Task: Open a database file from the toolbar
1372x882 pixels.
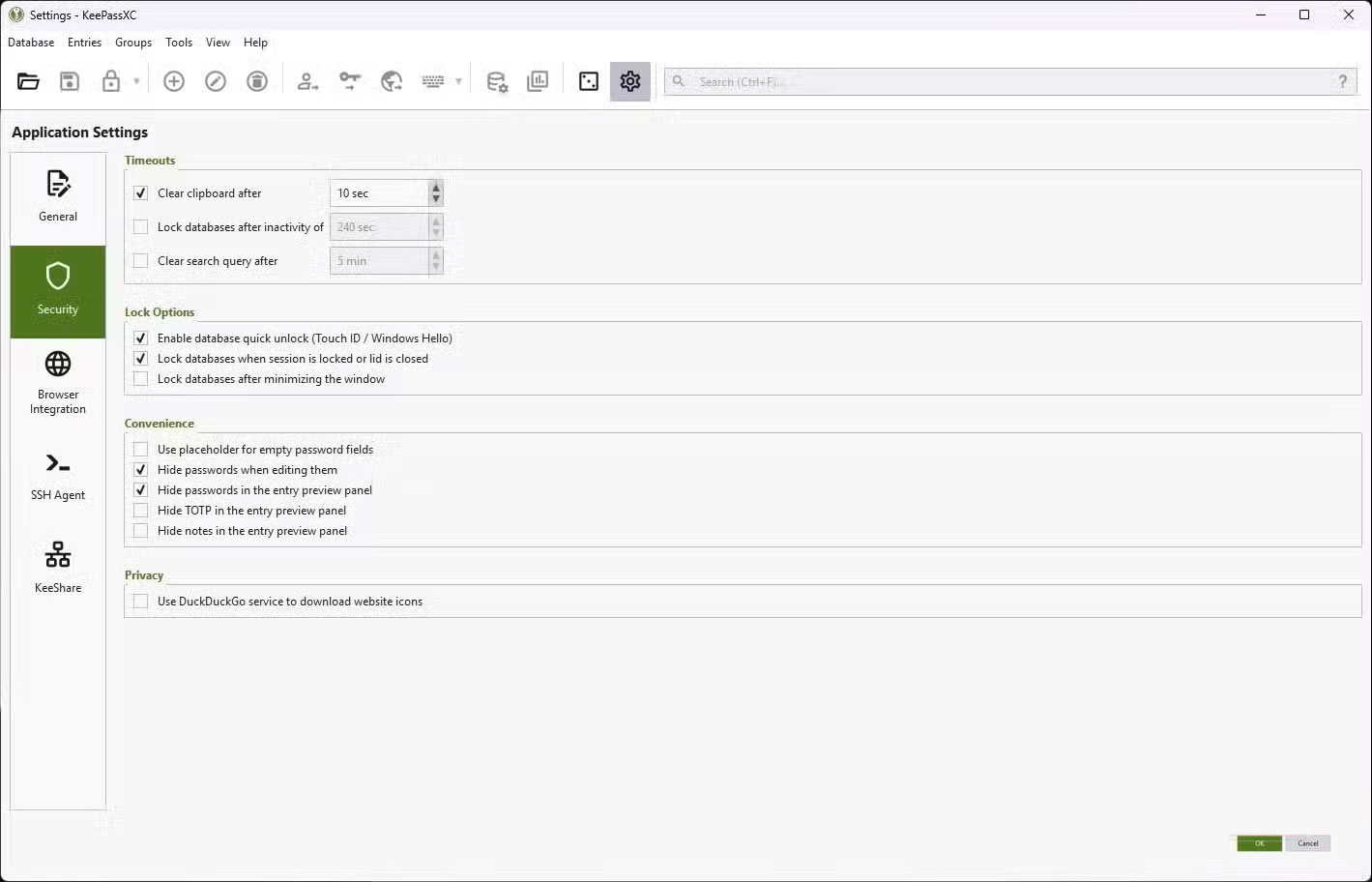Action: tap(27, 81)
